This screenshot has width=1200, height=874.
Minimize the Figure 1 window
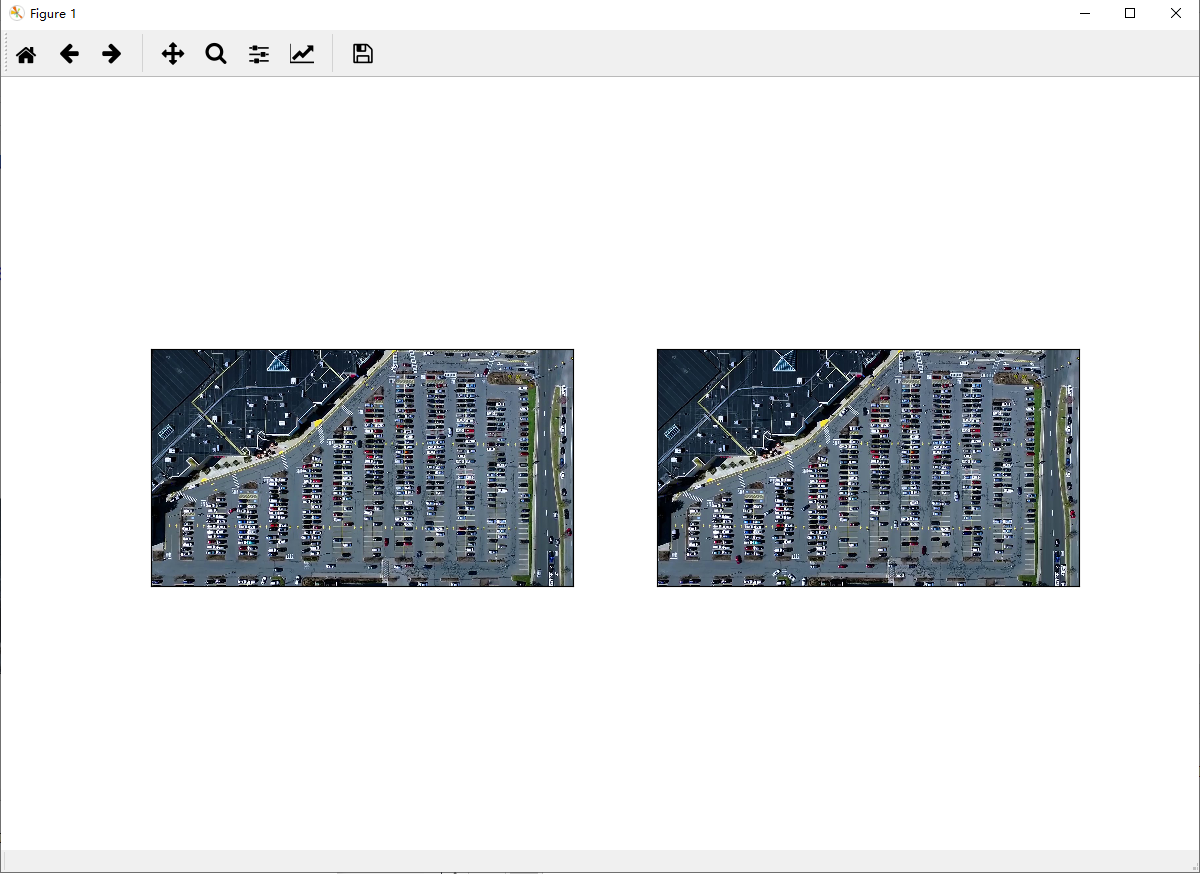click(1084, 13)
